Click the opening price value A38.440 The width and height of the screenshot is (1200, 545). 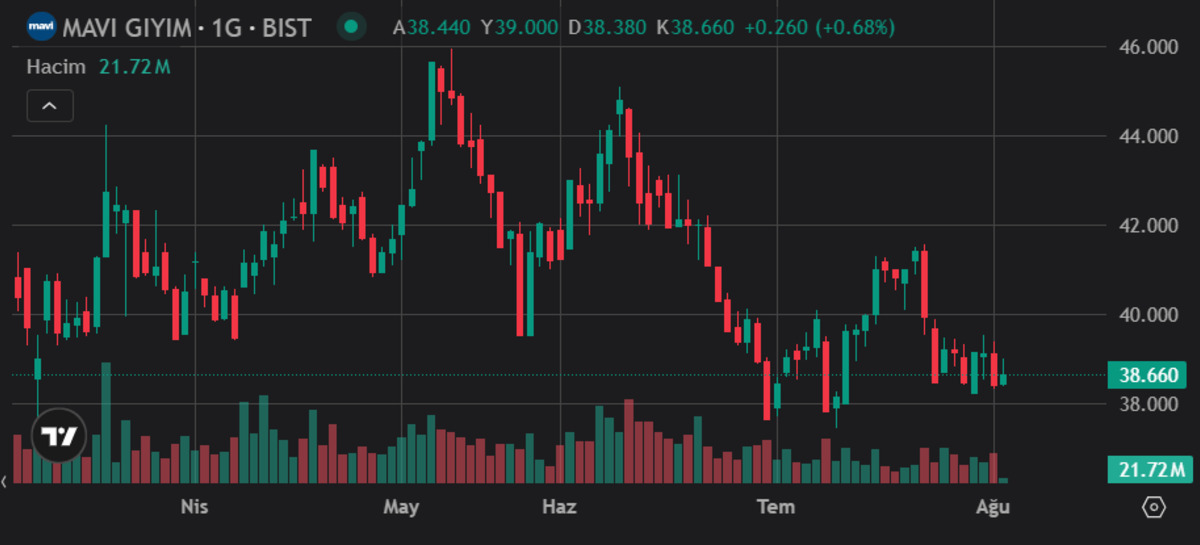pyautogui.click(x=431, y=27)
